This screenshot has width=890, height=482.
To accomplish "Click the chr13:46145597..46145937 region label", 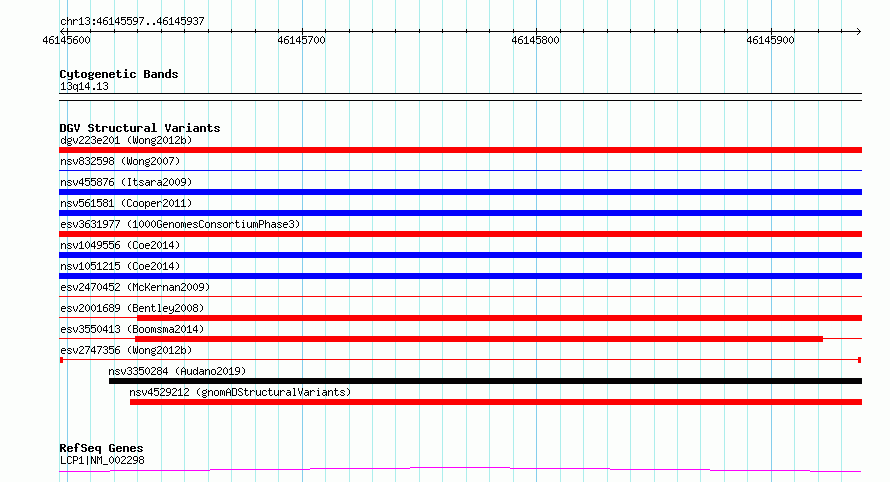I will (x=132, y=22).
